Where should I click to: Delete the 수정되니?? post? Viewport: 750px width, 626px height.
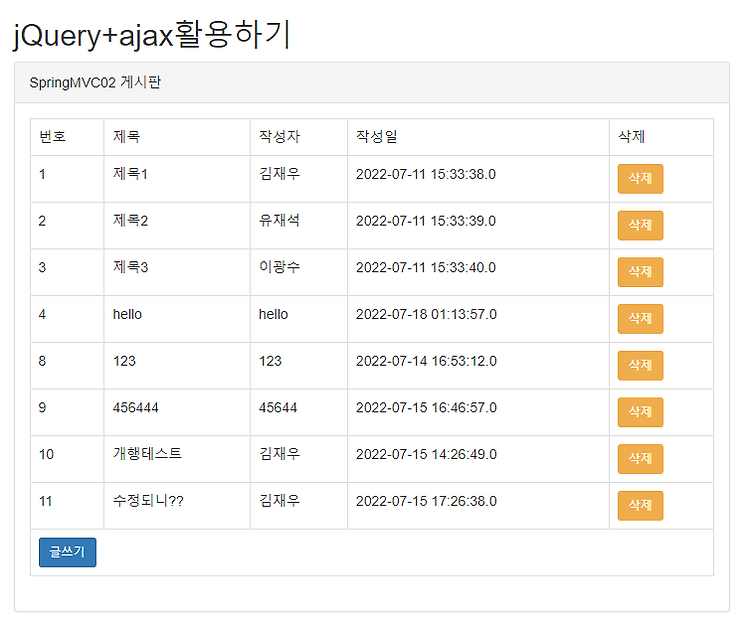tap(640, 505)
